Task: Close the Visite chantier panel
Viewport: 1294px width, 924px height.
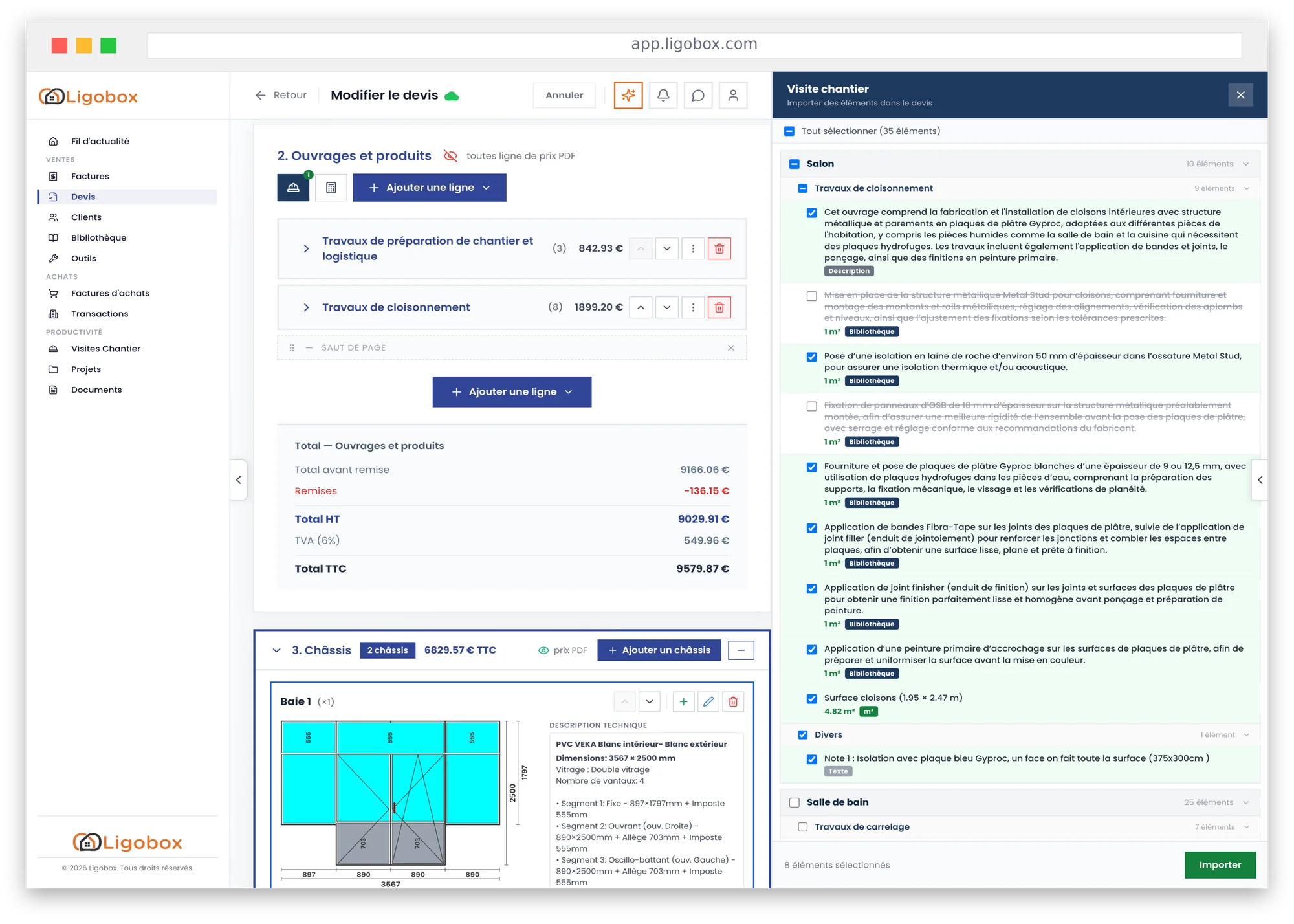Action: coord(1240,95)
